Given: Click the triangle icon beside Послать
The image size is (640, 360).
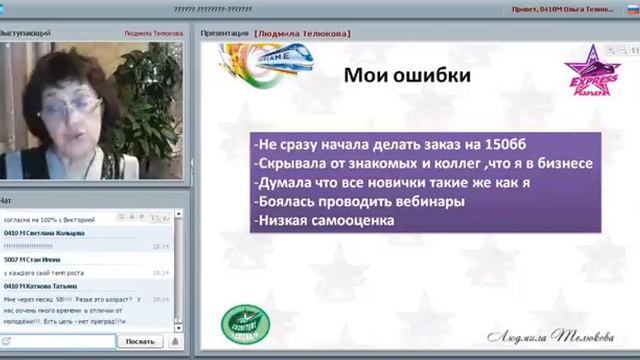Looking at the screenshot, I should click(175, 341).
